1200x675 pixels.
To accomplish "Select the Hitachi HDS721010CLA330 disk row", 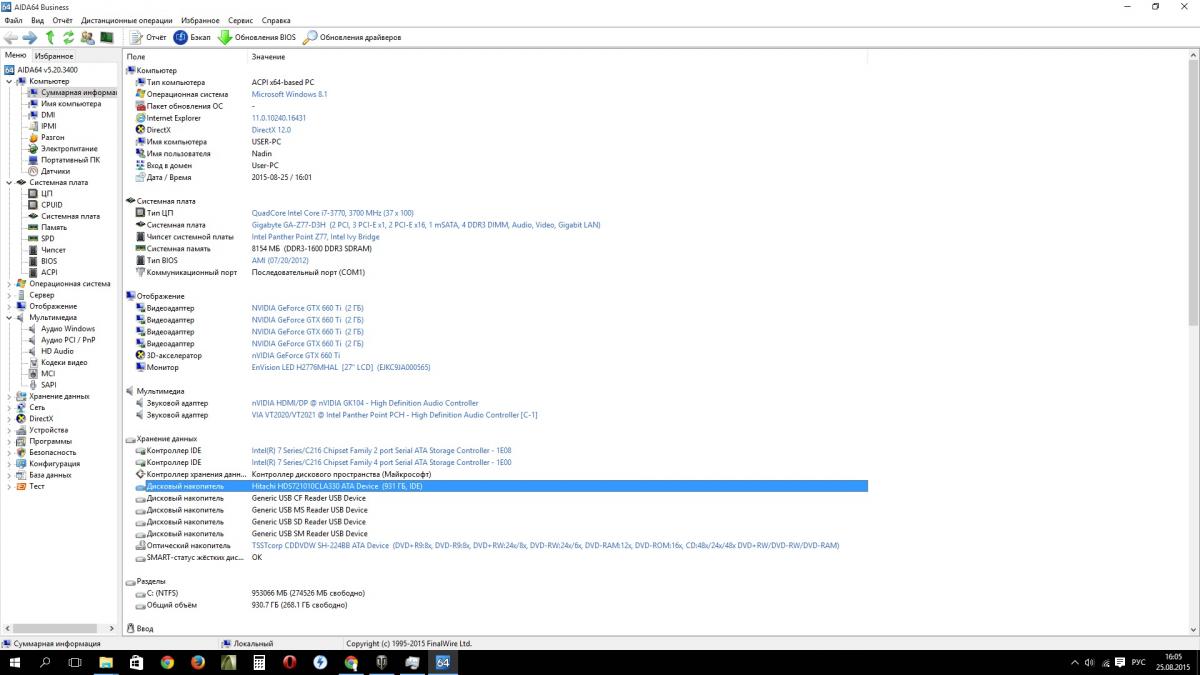I will pos(500,486).
